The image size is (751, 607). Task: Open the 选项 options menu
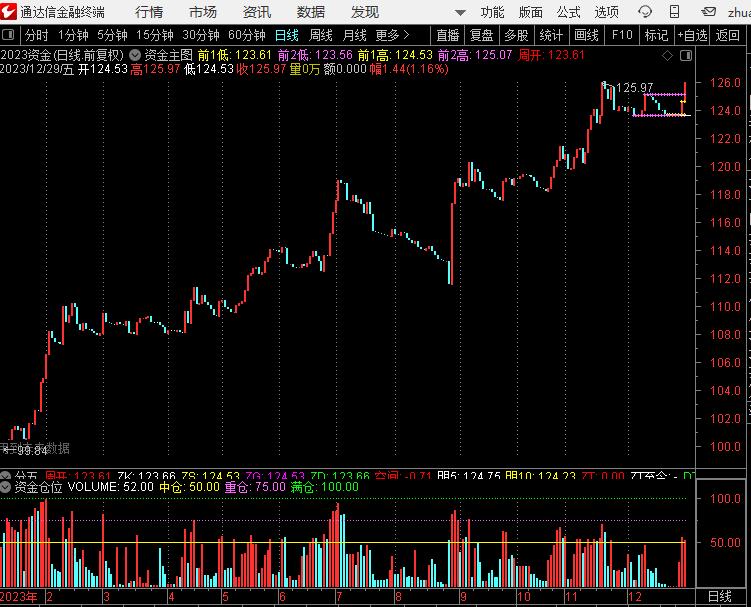tap(606, 12)
